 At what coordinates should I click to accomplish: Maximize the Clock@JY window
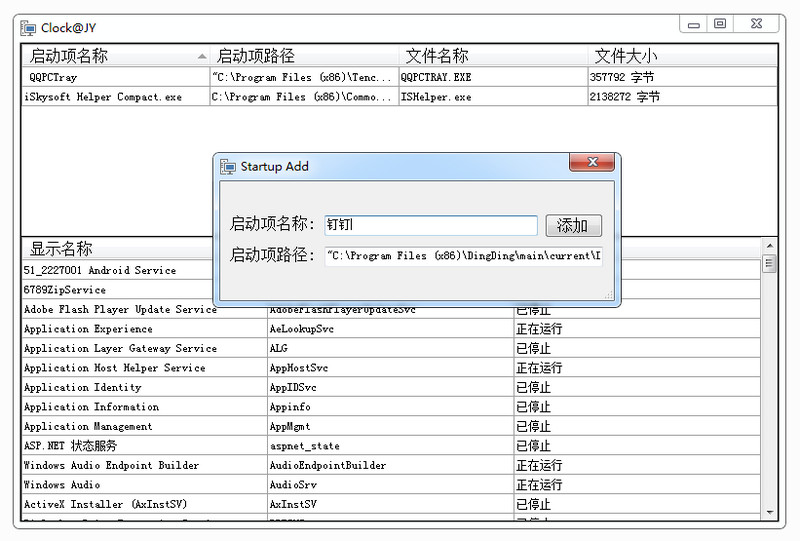[x=720, y=24]
